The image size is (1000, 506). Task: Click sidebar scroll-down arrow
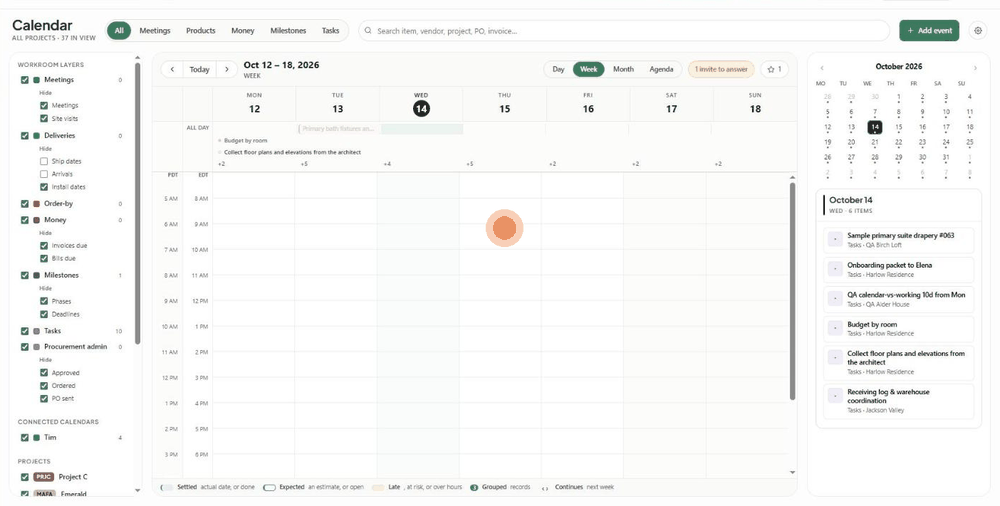pyautogui.click(x=138, y=490)
